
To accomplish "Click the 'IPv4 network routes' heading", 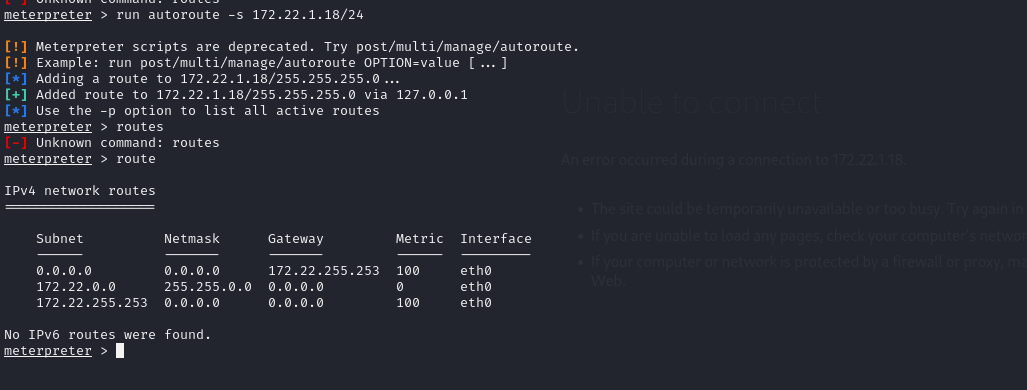I will pos(80,191).
